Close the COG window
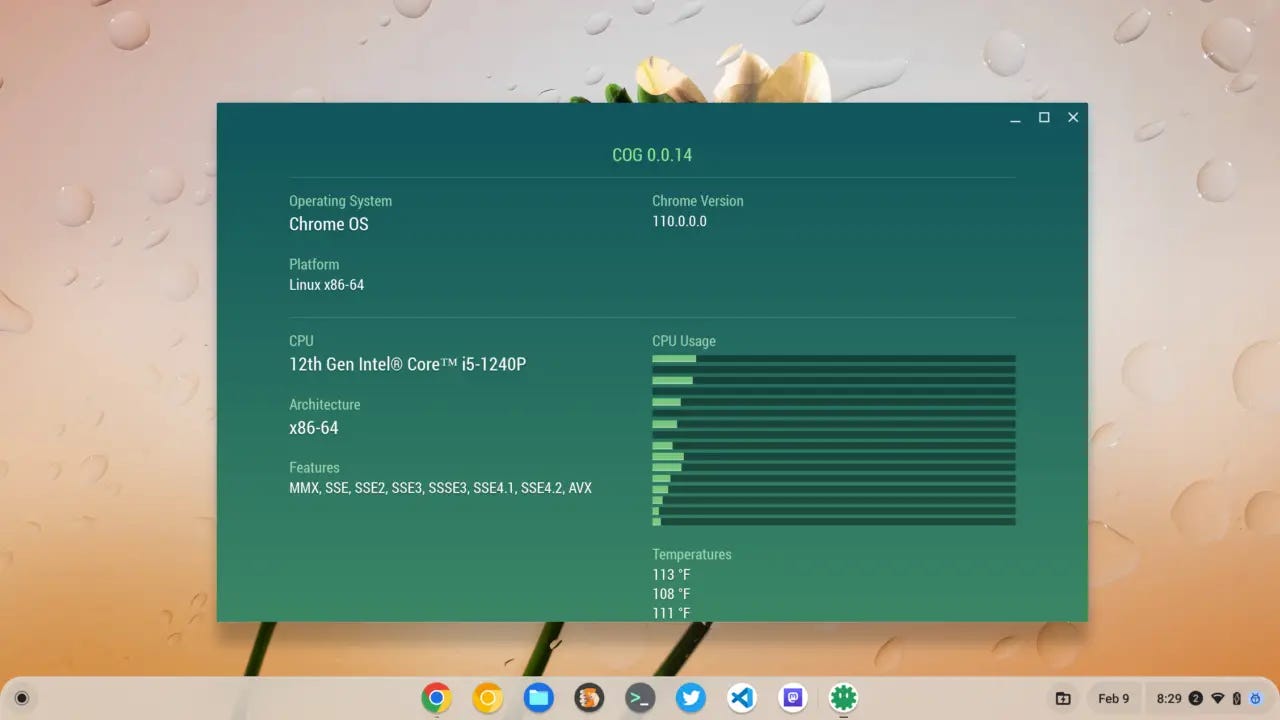1280x720 pixels. [x=1073, y=118]
